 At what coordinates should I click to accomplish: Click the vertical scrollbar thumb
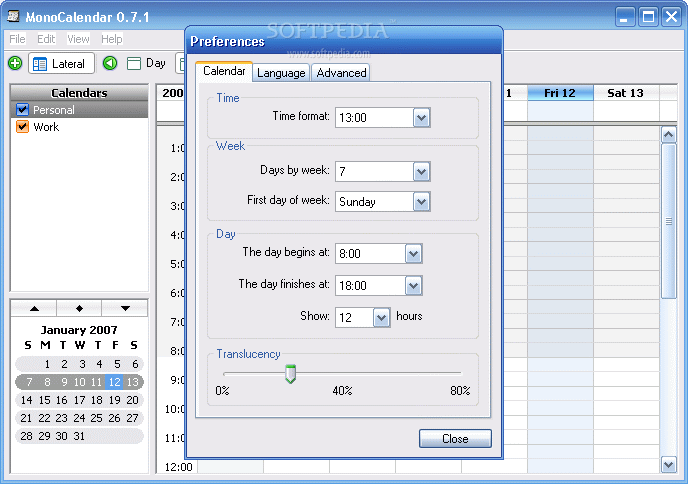click(668, 221)
